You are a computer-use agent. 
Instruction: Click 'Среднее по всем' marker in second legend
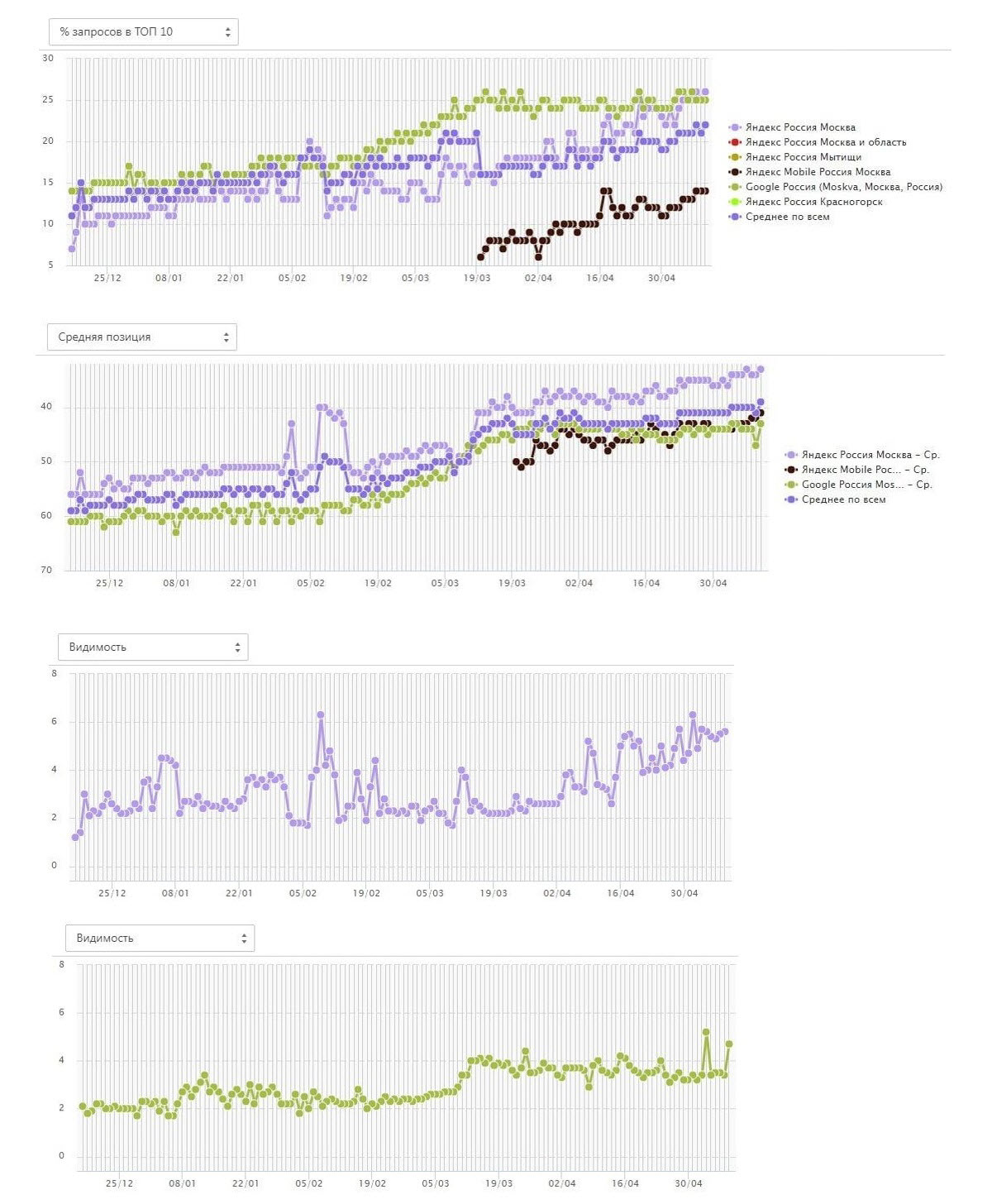(791, 499)
